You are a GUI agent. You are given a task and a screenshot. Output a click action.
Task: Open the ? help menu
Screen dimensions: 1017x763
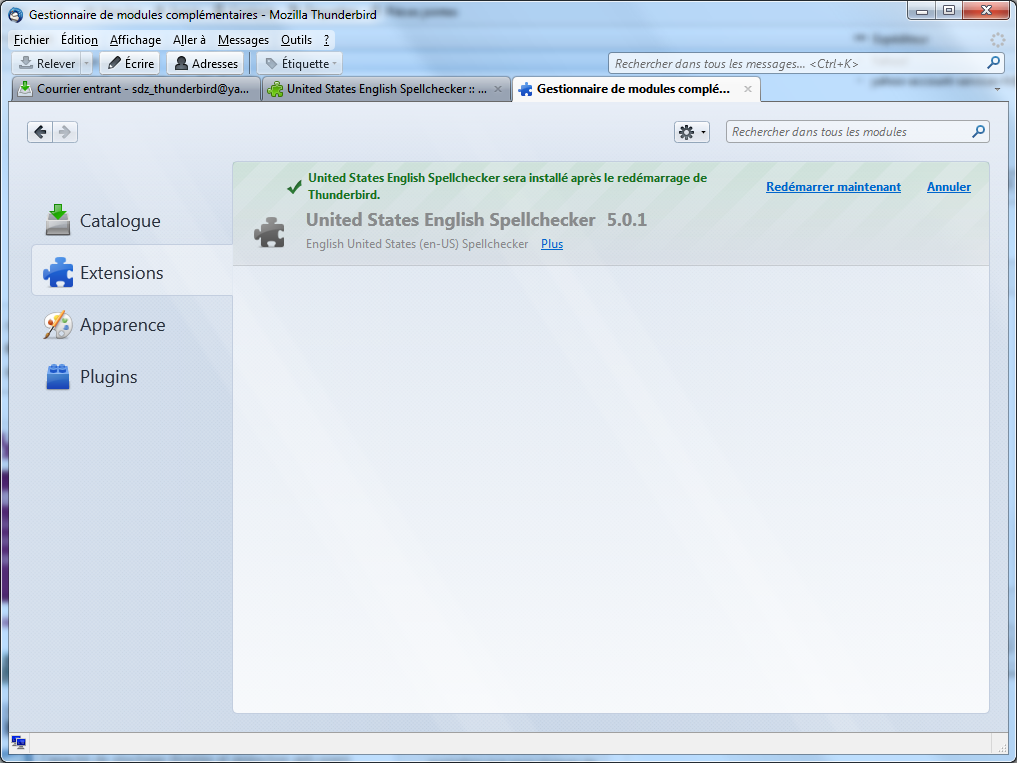326,40
